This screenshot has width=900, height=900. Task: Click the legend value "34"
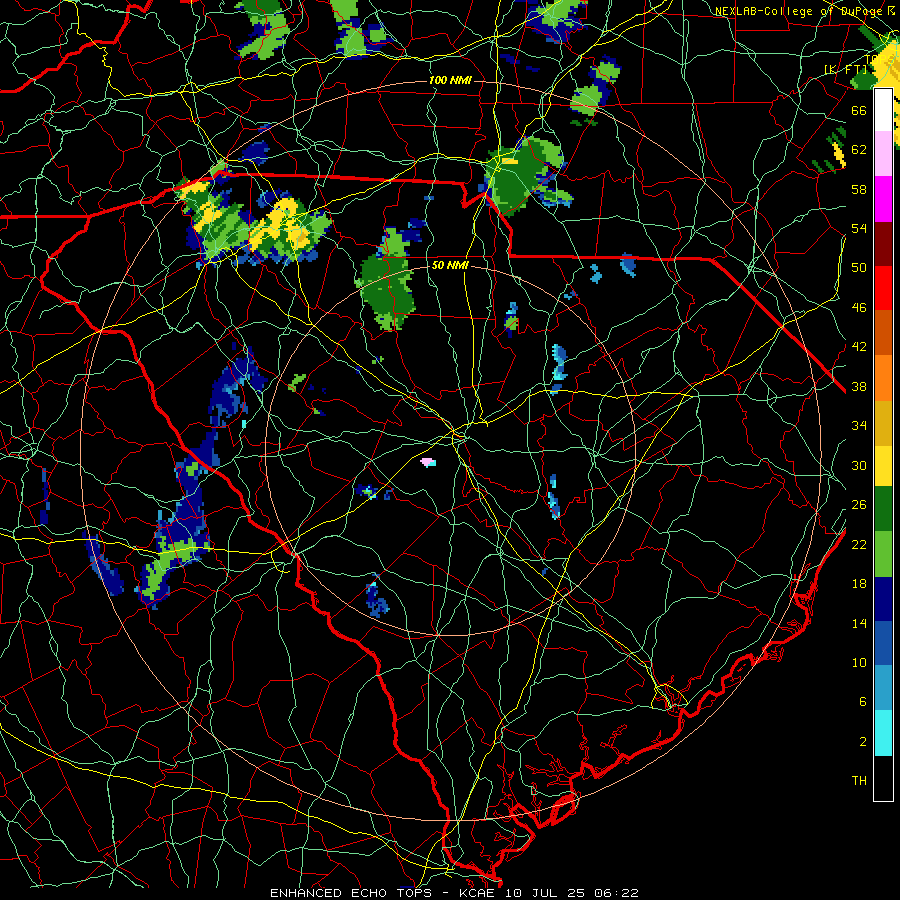coord(859,425)
